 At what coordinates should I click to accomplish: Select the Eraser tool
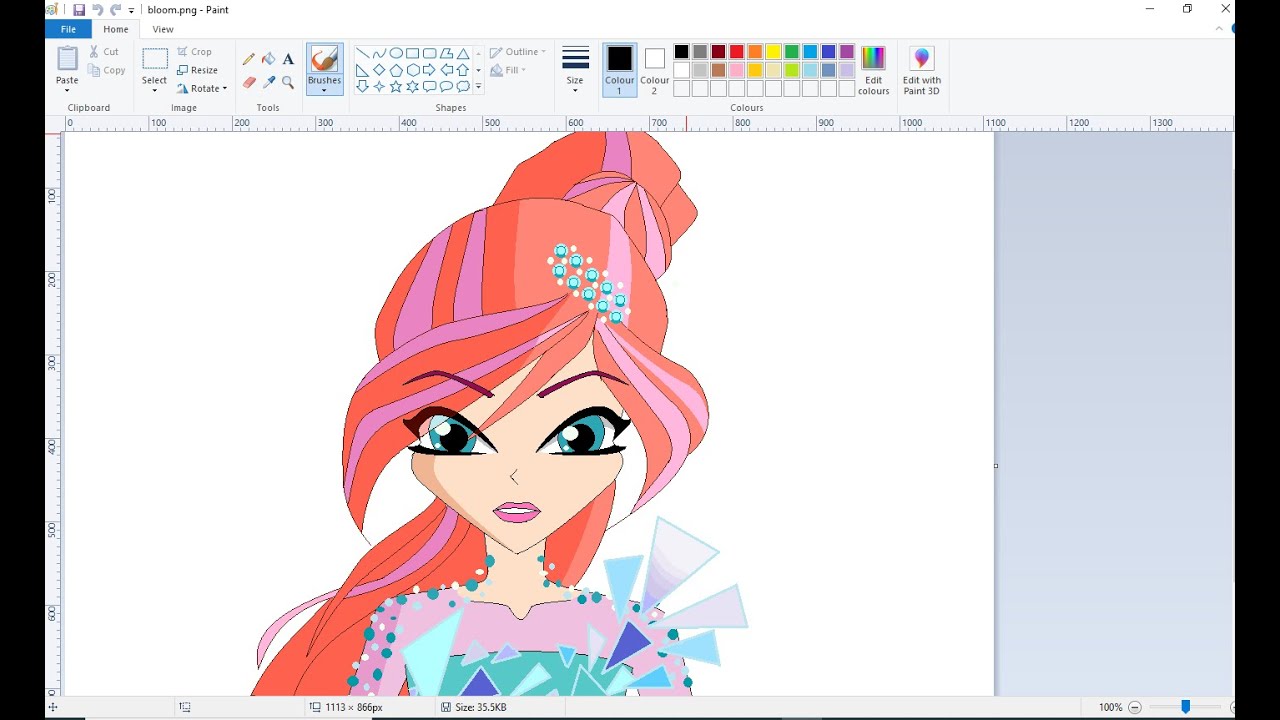click(249, 82)
